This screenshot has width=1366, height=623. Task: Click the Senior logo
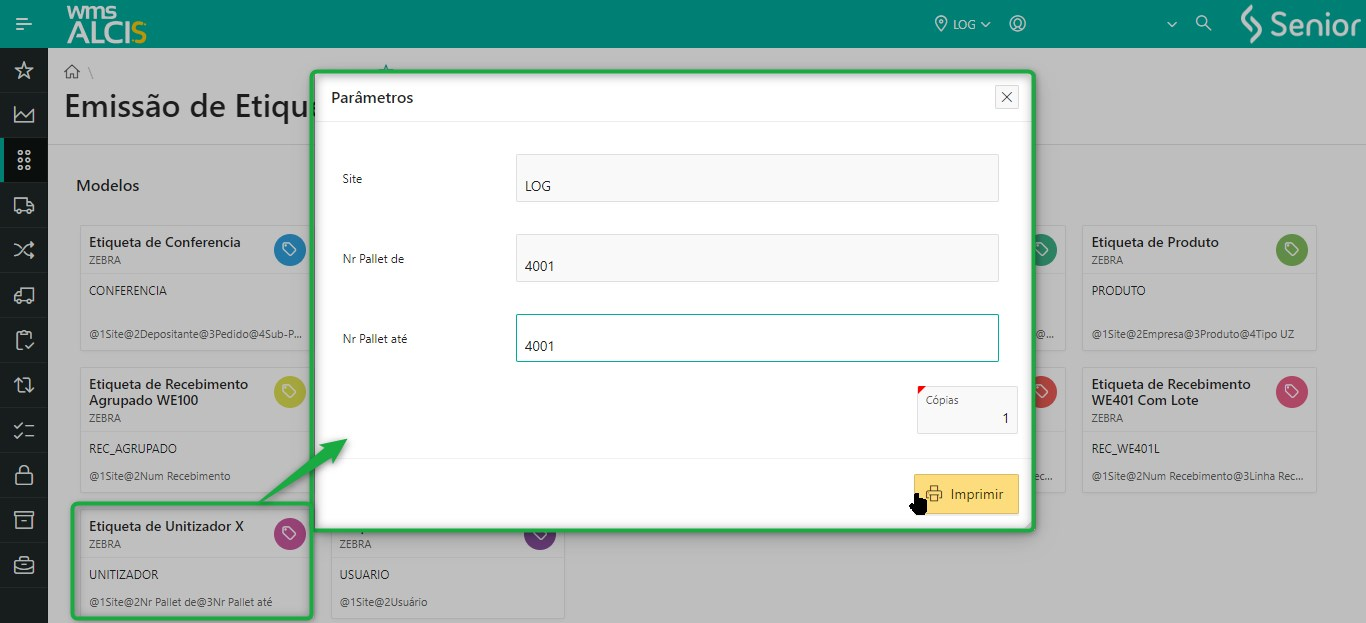[1300, 24]
